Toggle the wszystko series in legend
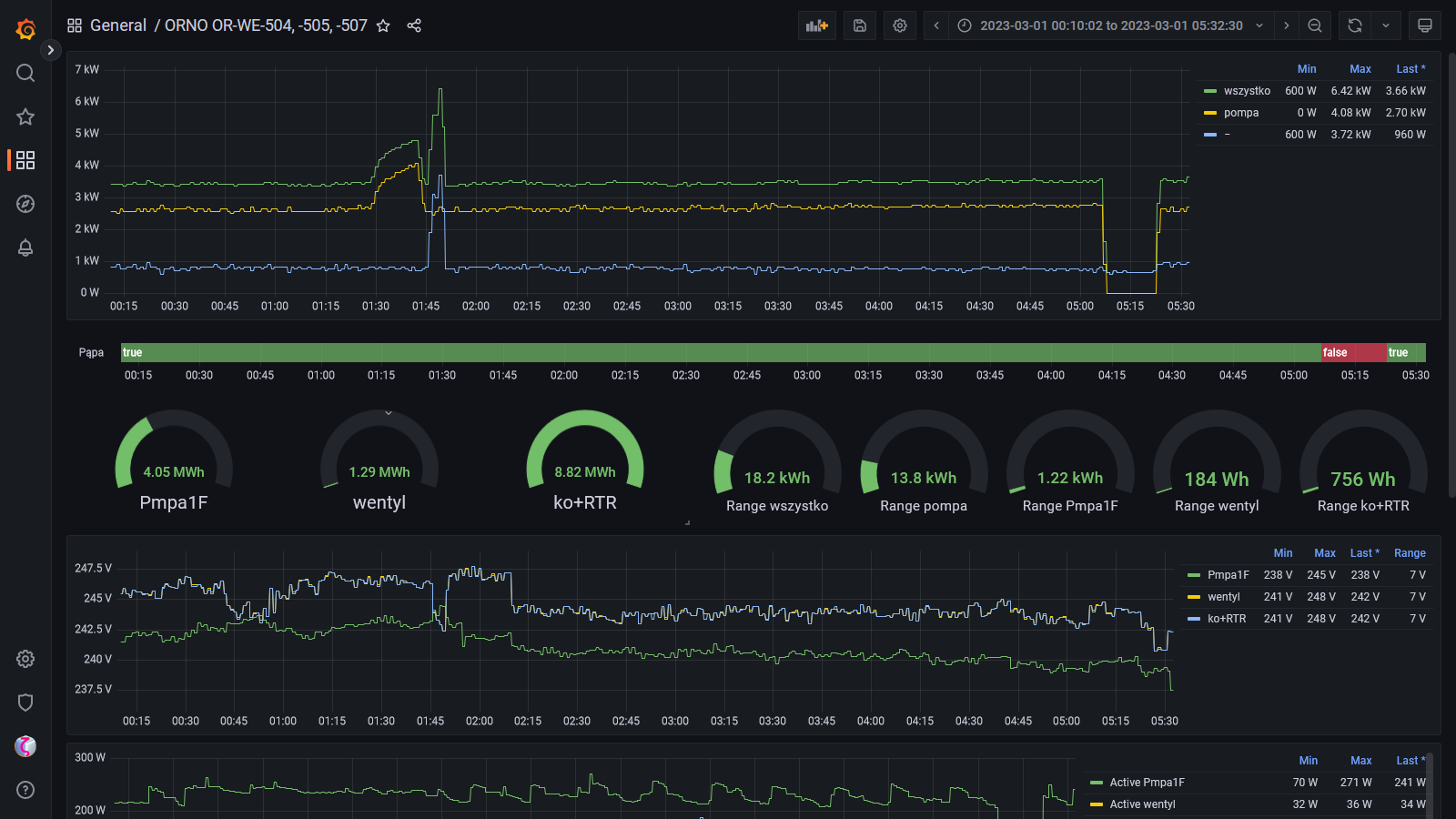Screen dimensions: 1456x819 (x=1246, y=91)
